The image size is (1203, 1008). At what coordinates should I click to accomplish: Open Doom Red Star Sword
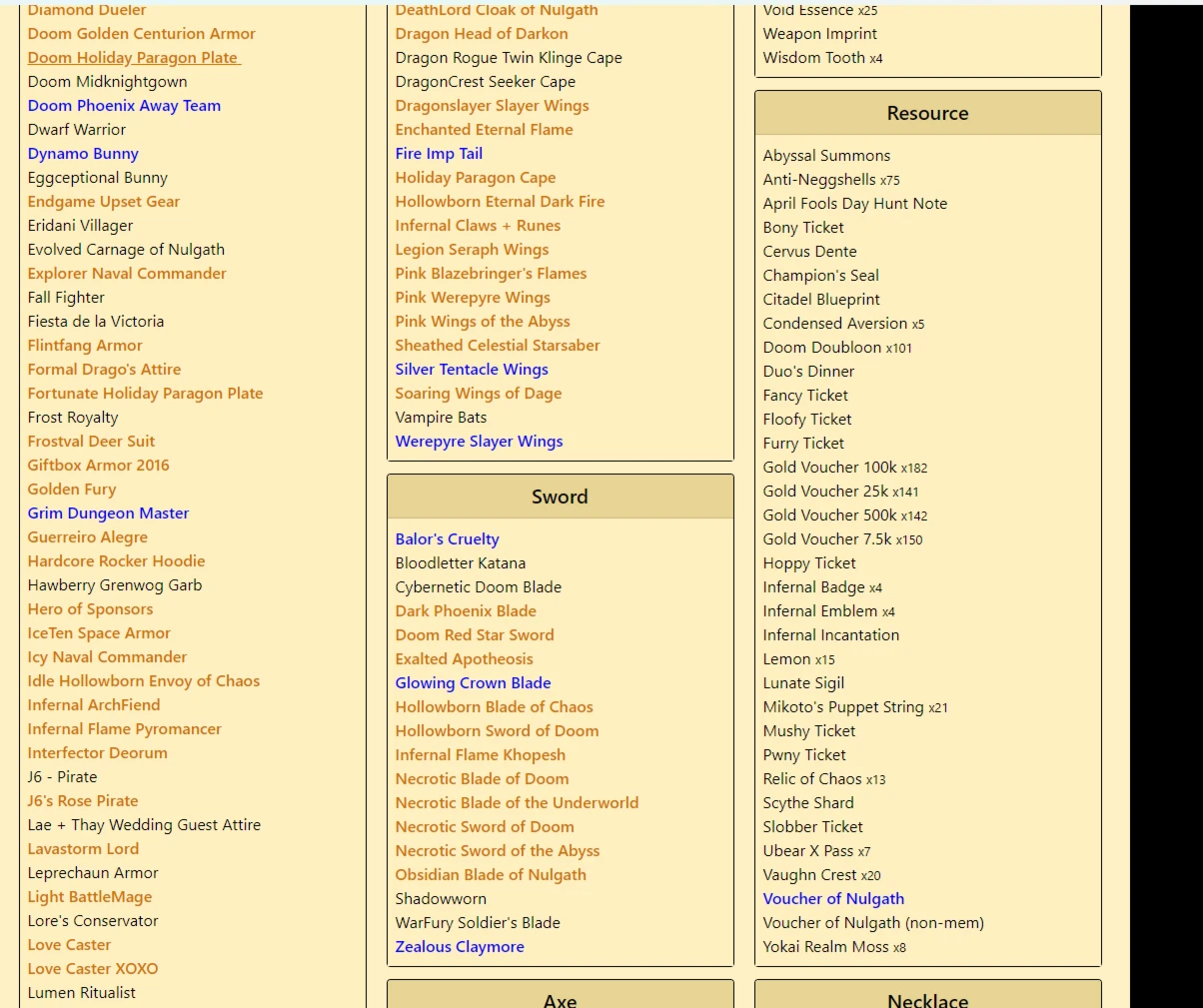[x=475, y=635]
